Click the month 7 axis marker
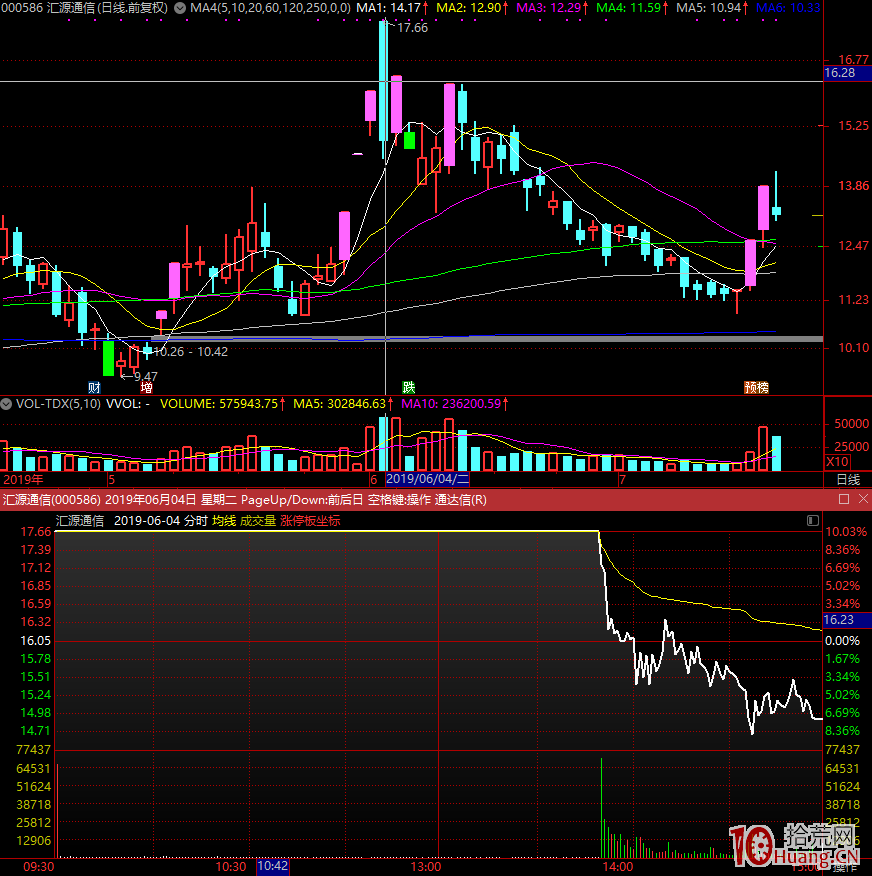The height and width of the screenshot is (876, 872). [622, 479]
